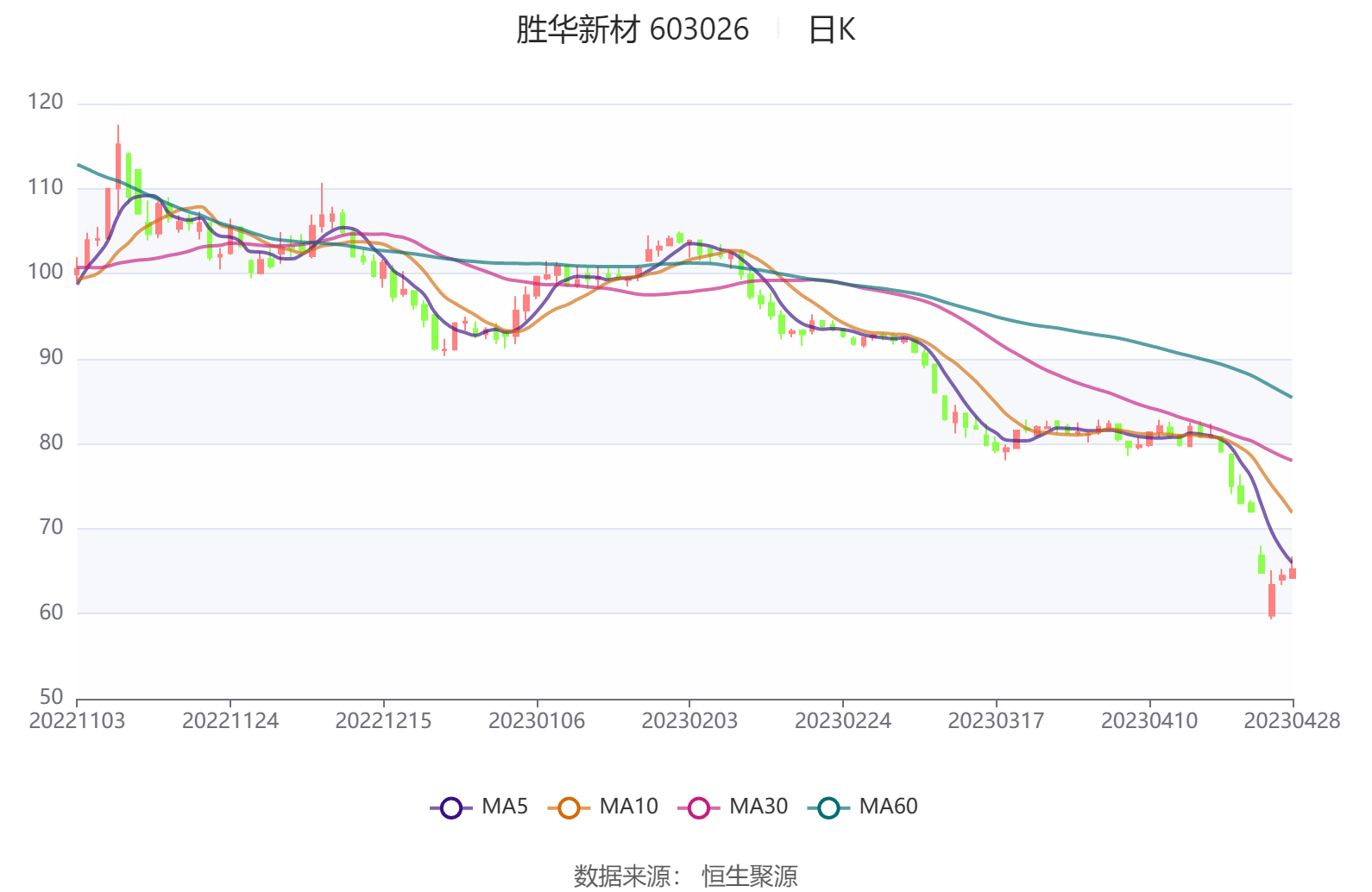Click the x-axis date label 20221103
This screenshot has height=892, width=1372.
77,720
